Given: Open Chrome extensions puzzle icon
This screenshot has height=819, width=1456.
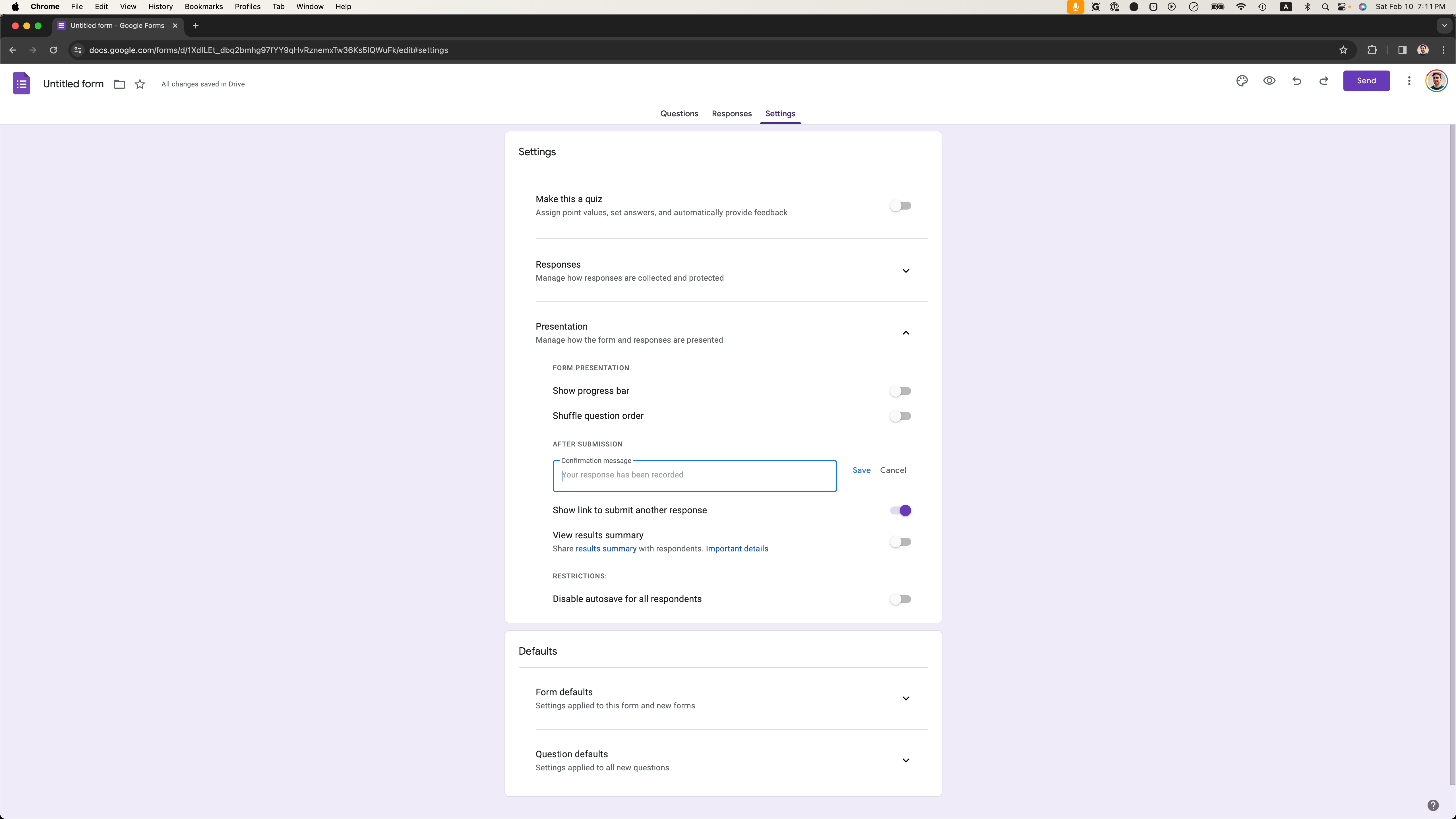Looking at the screenshot, I should [1372, 50].
